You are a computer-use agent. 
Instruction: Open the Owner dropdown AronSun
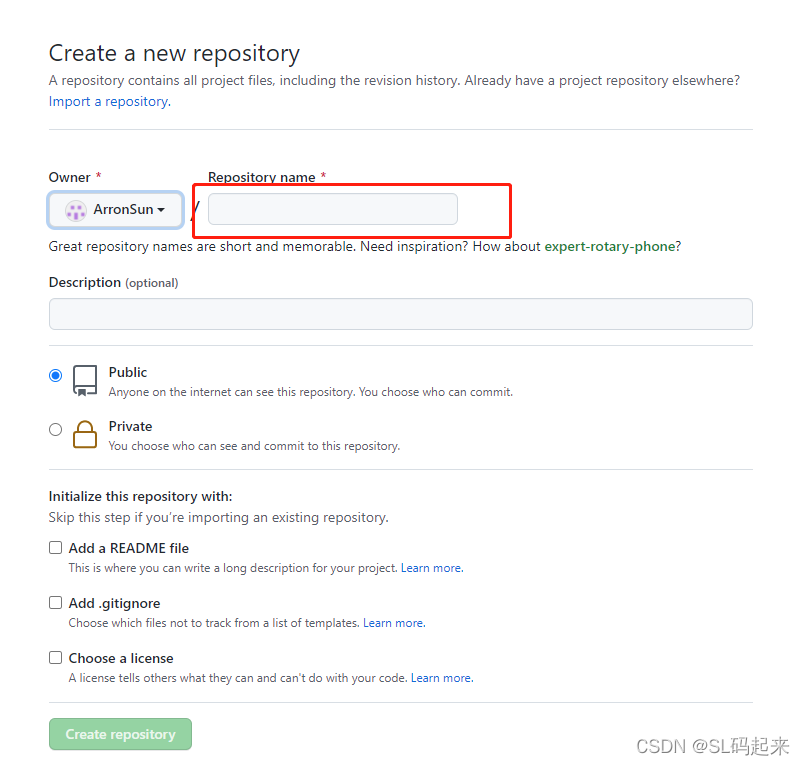tap(116, 211)
